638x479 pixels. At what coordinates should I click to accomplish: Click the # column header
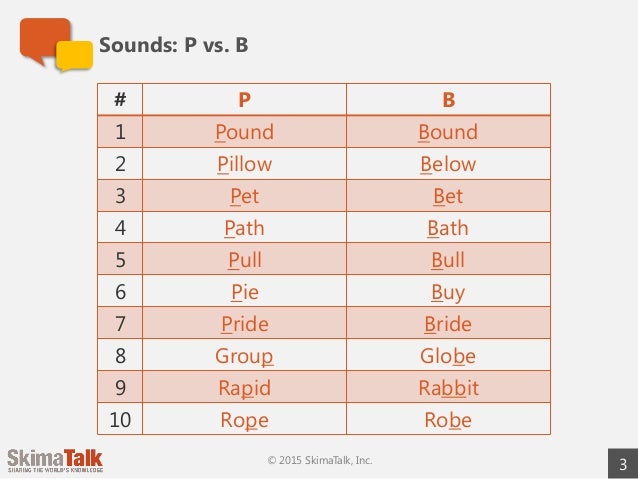[119, 100]
